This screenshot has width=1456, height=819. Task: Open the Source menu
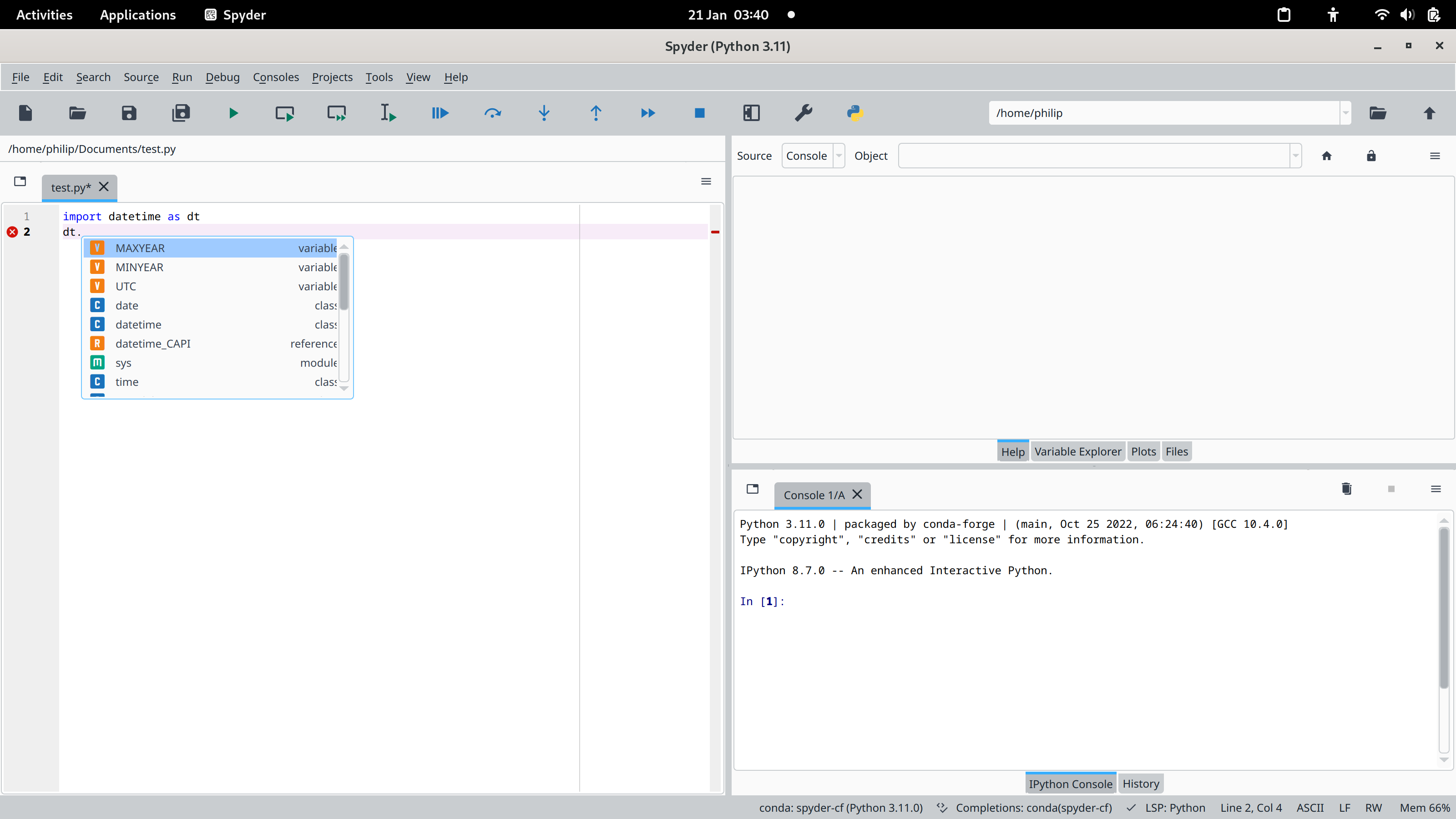[x=140, y=76]
